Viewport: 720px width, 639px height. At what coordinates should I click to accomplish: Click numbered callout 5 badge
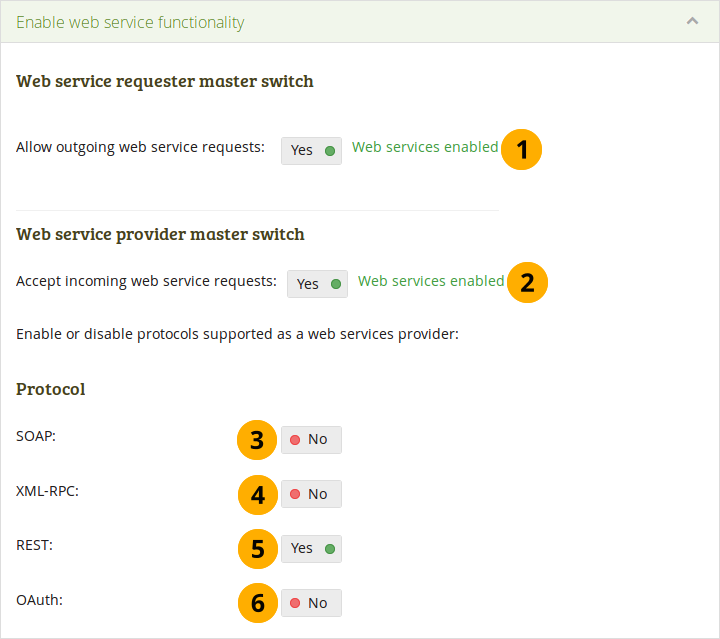pyautogui.click(x=257, y=548)
